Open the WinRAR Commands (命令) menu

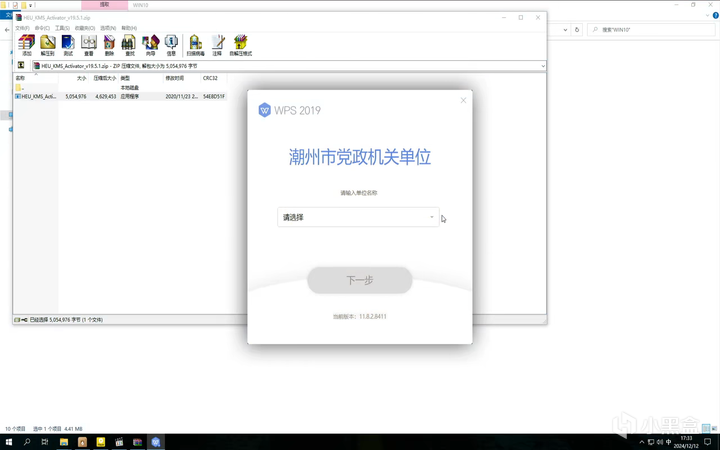pos(42,28)
